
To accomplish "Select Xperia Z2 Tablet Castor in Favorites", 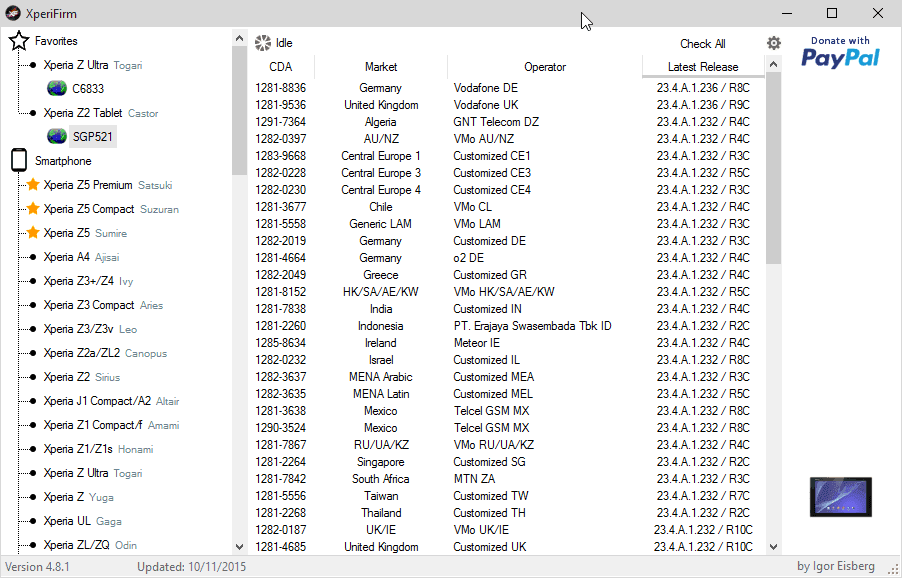I will 101,113.
